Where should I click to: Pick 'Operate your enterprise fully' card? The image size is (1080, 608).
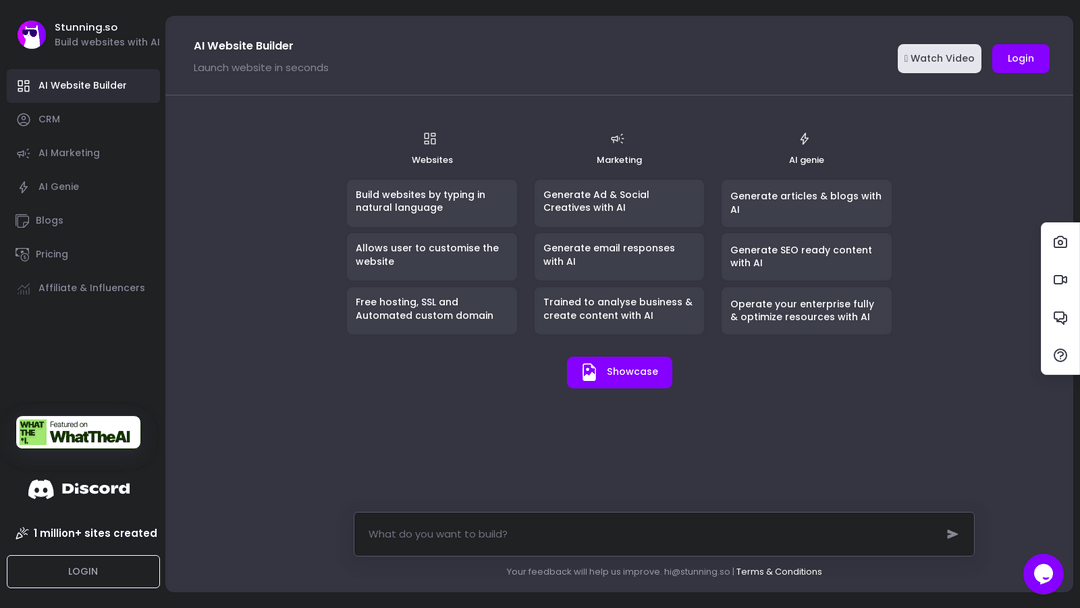pos(807,311)
